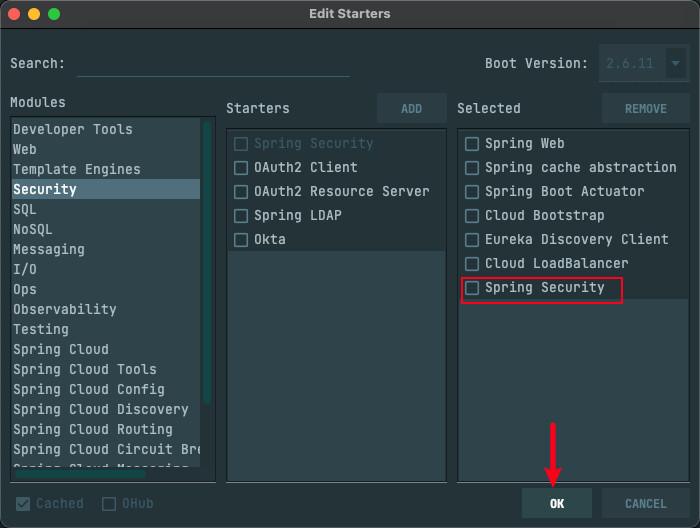
Task: Click the CANCEL button
Action: 646,503
